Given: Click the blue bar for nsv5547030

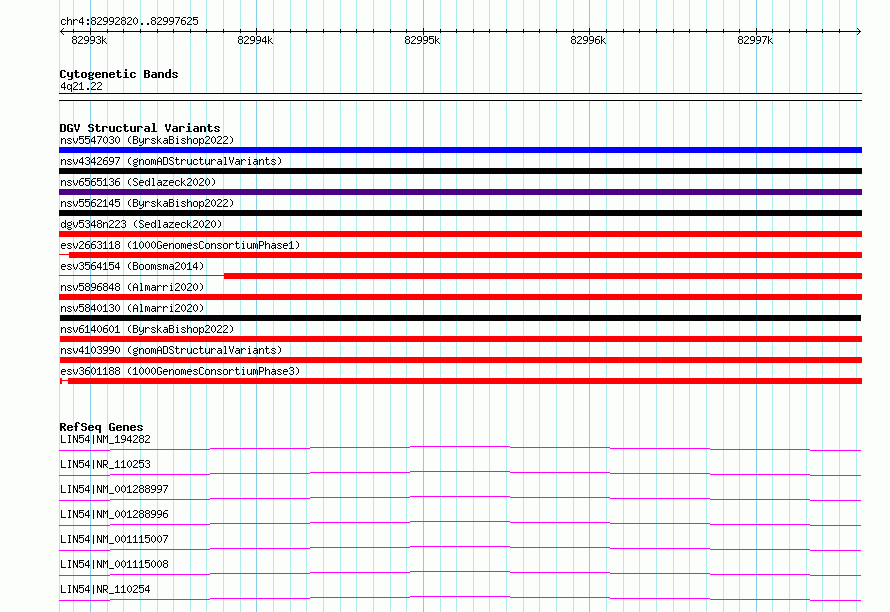Looking at the screenshot, I should pos(460,150).
